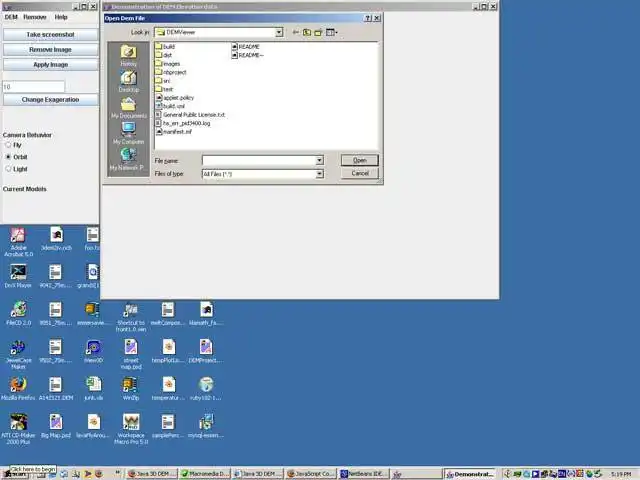The height and width of the screenshot is (480, 640).
Task: Select the first README file
Action: 246,47
